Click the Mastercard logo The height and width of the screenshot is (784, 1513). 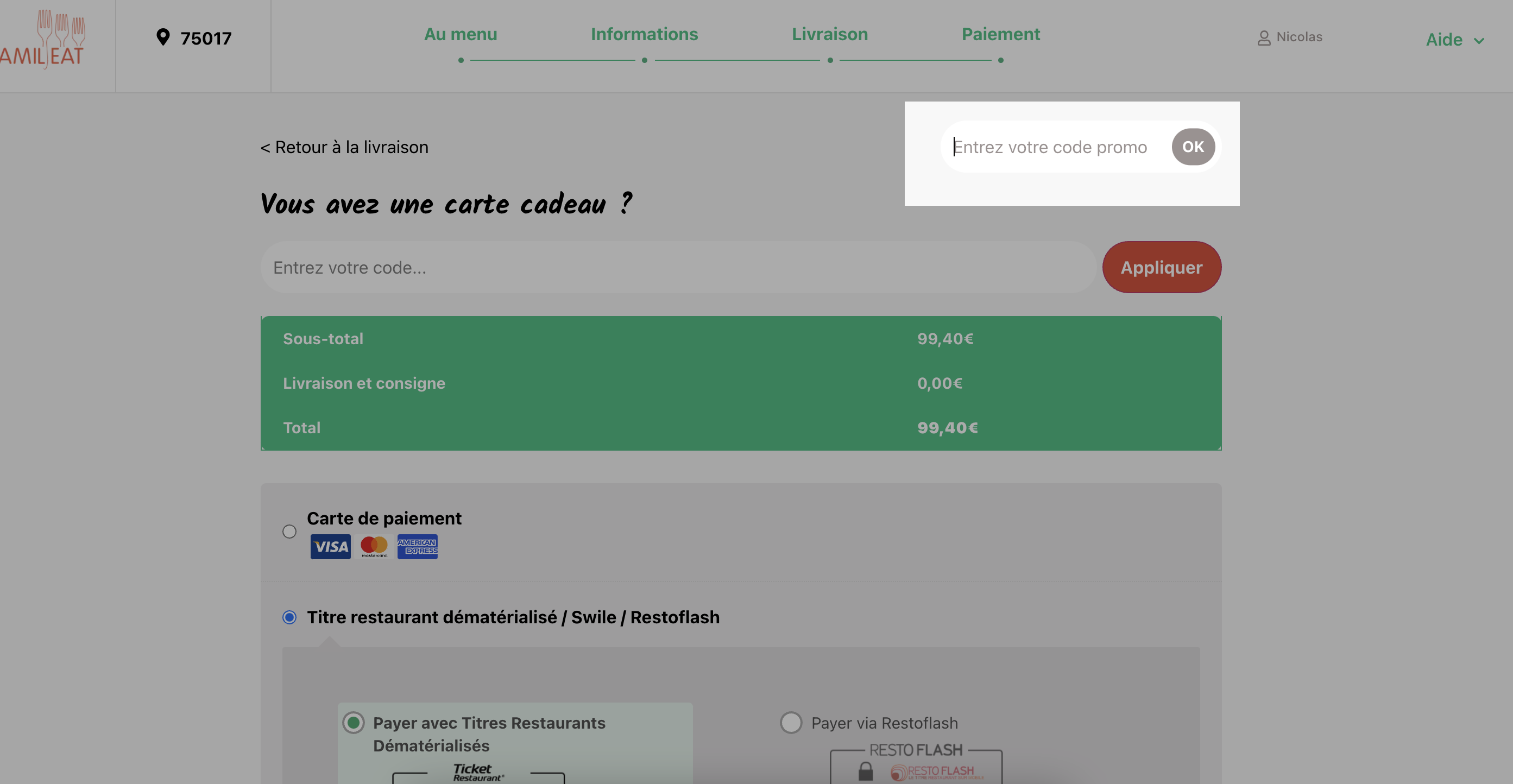pos(374,547)
